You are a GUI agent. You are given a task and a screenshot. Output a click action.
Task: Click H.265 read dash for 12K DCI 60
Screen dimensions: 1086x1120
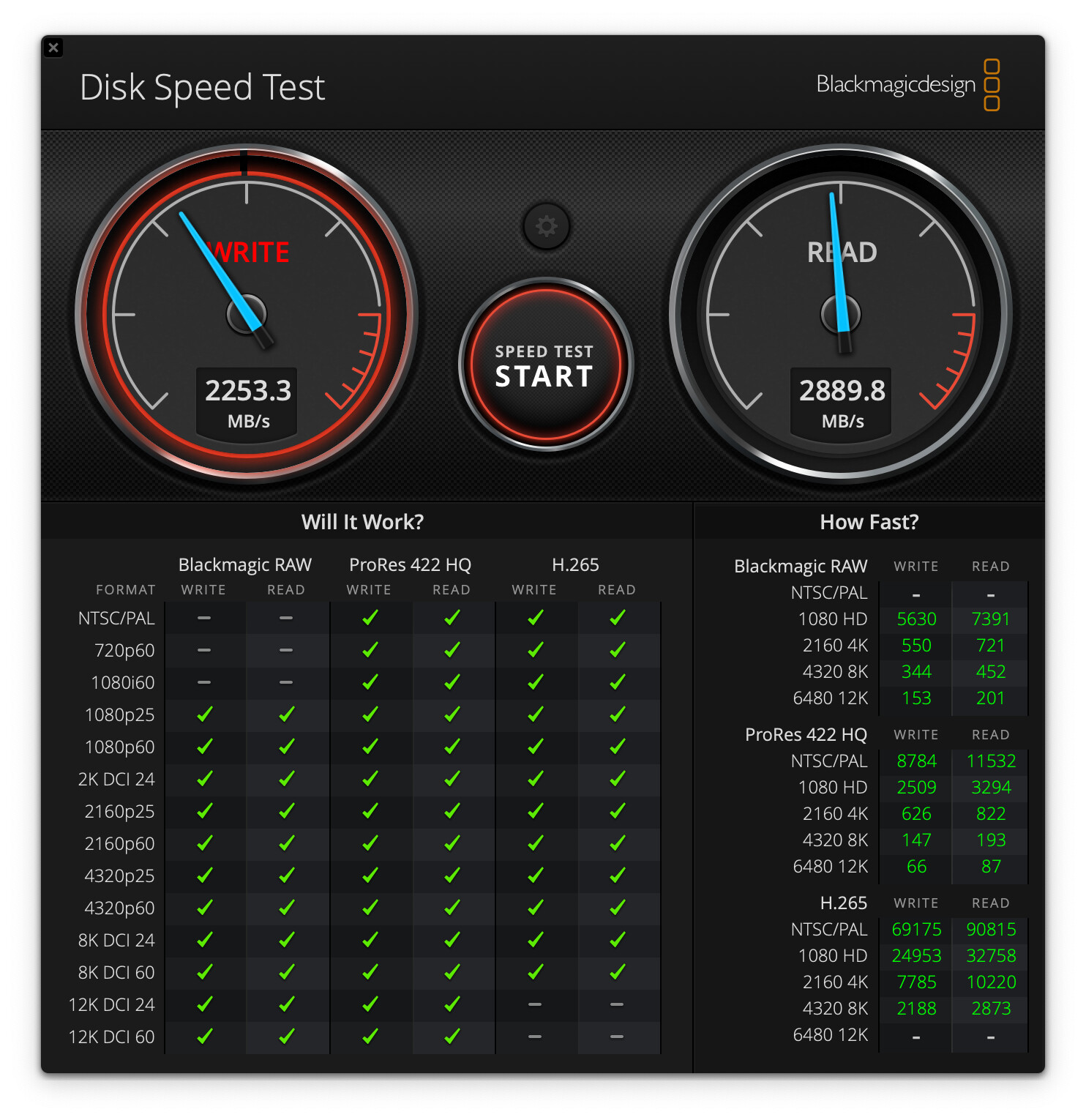point(617,1037)
